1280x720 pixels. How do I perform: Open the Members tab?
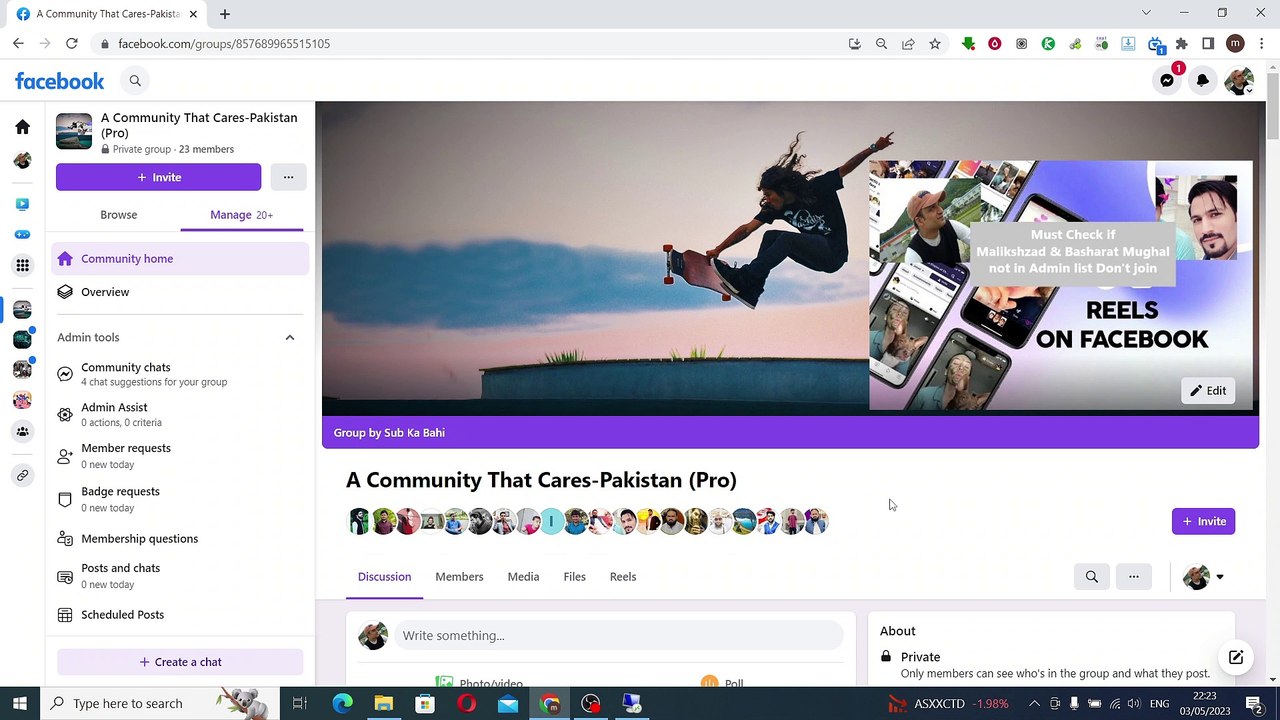(x=459, y=577)
